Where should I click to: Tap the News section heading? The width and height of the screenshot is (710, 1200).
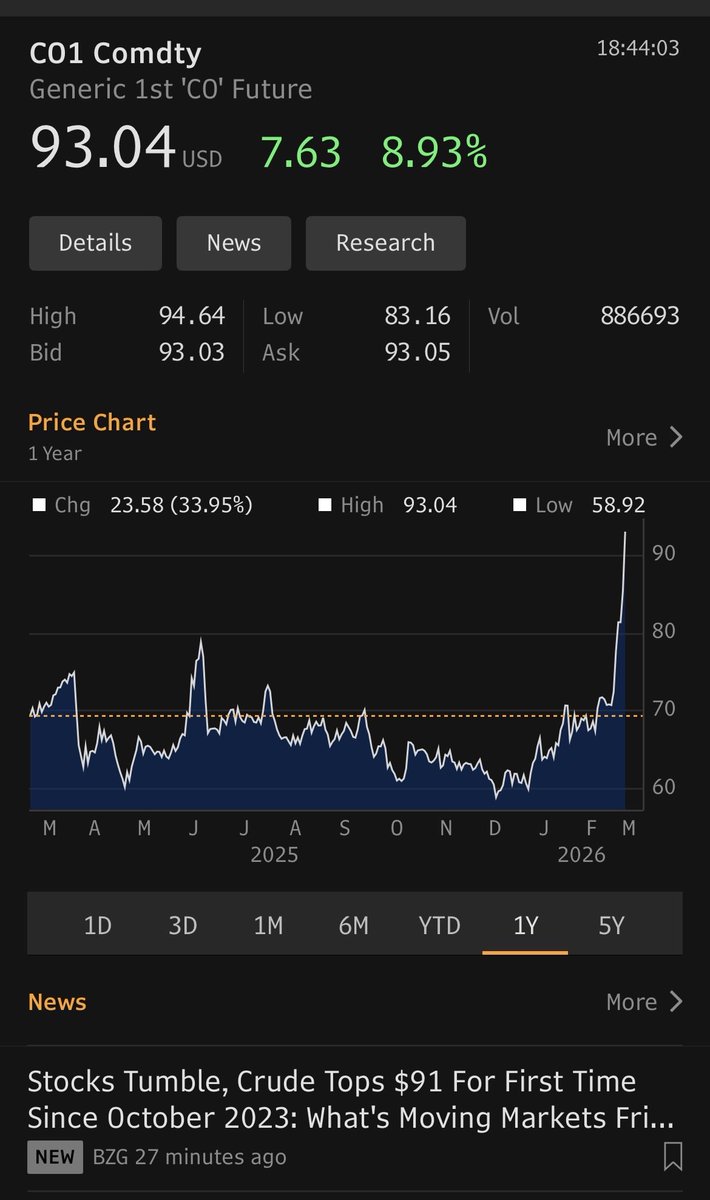(x=57, y=1002)
